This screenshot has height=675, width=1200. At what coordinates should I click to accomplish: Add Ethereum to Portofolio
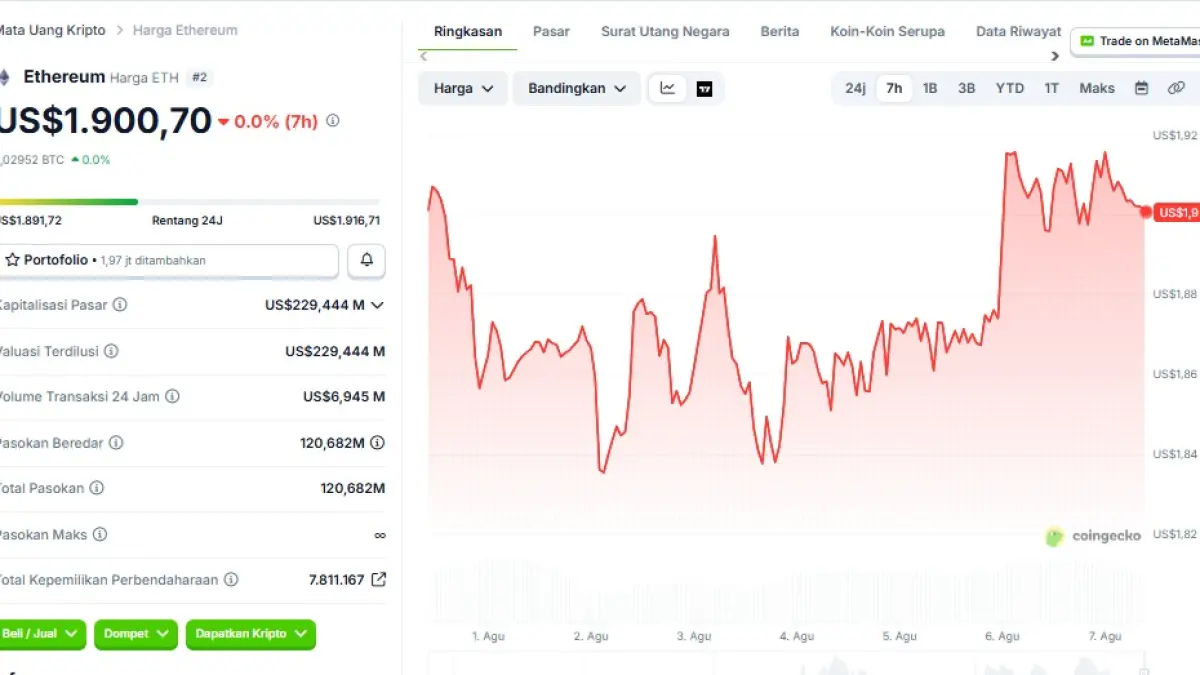click(168, 260)
